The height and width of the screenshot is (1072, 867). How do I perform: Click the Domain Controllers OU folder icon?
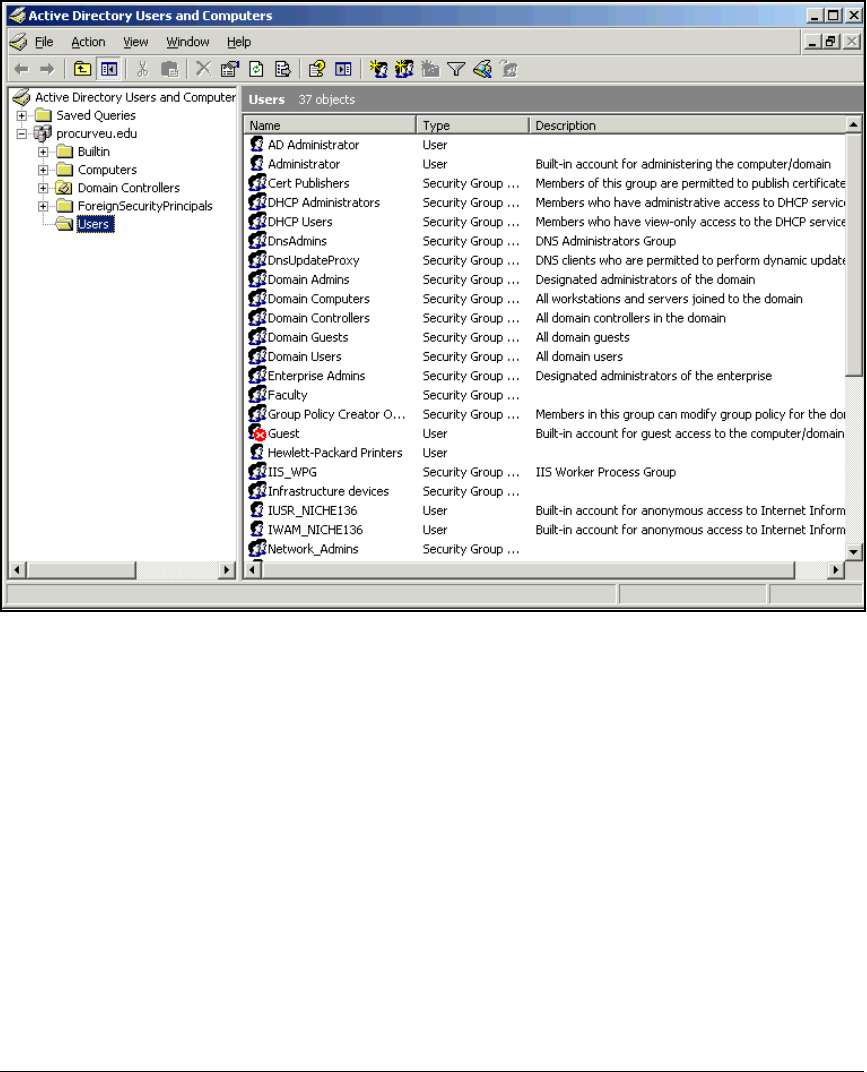pos(64,188)
